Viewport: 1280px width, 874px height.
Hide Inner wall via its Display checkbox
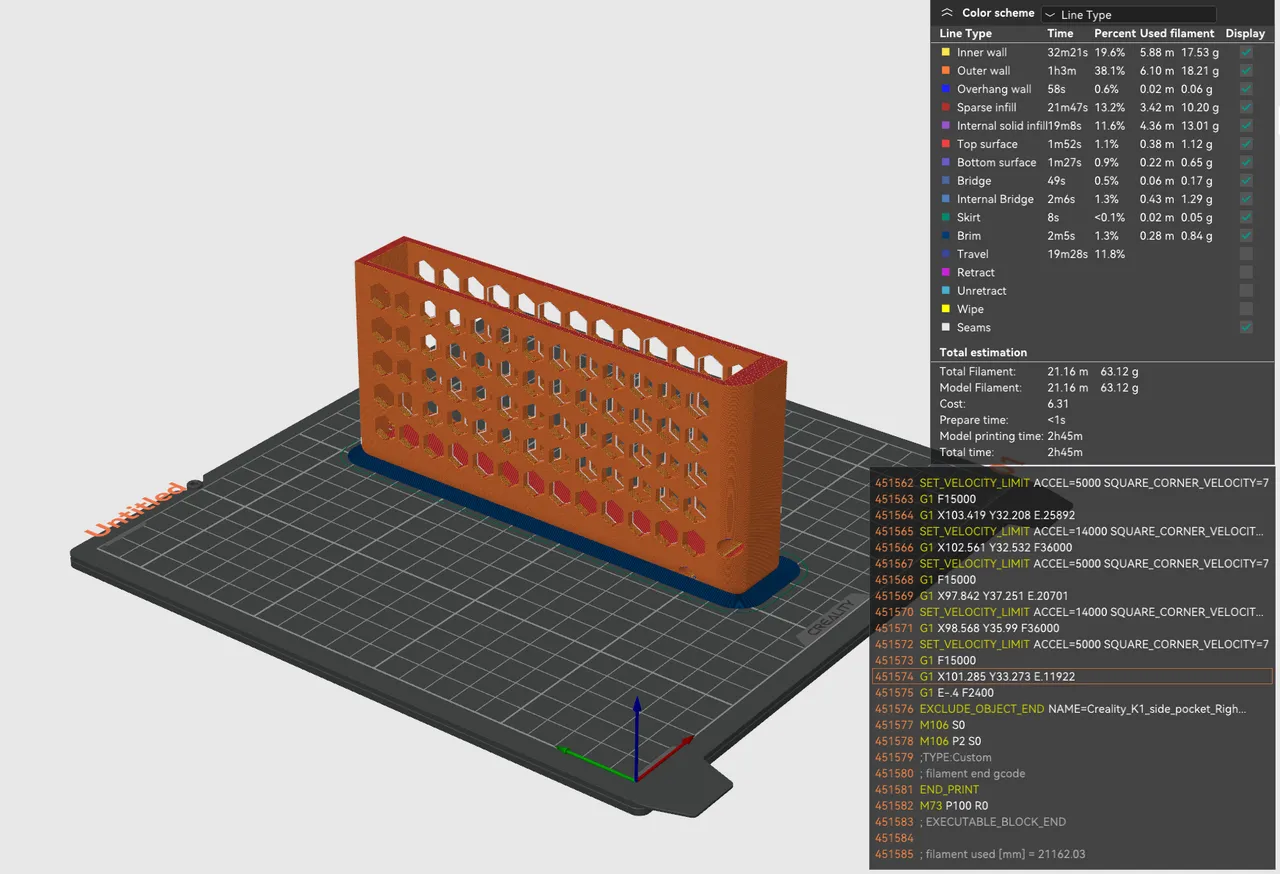pyautogui.click(x=1246, y=52)
